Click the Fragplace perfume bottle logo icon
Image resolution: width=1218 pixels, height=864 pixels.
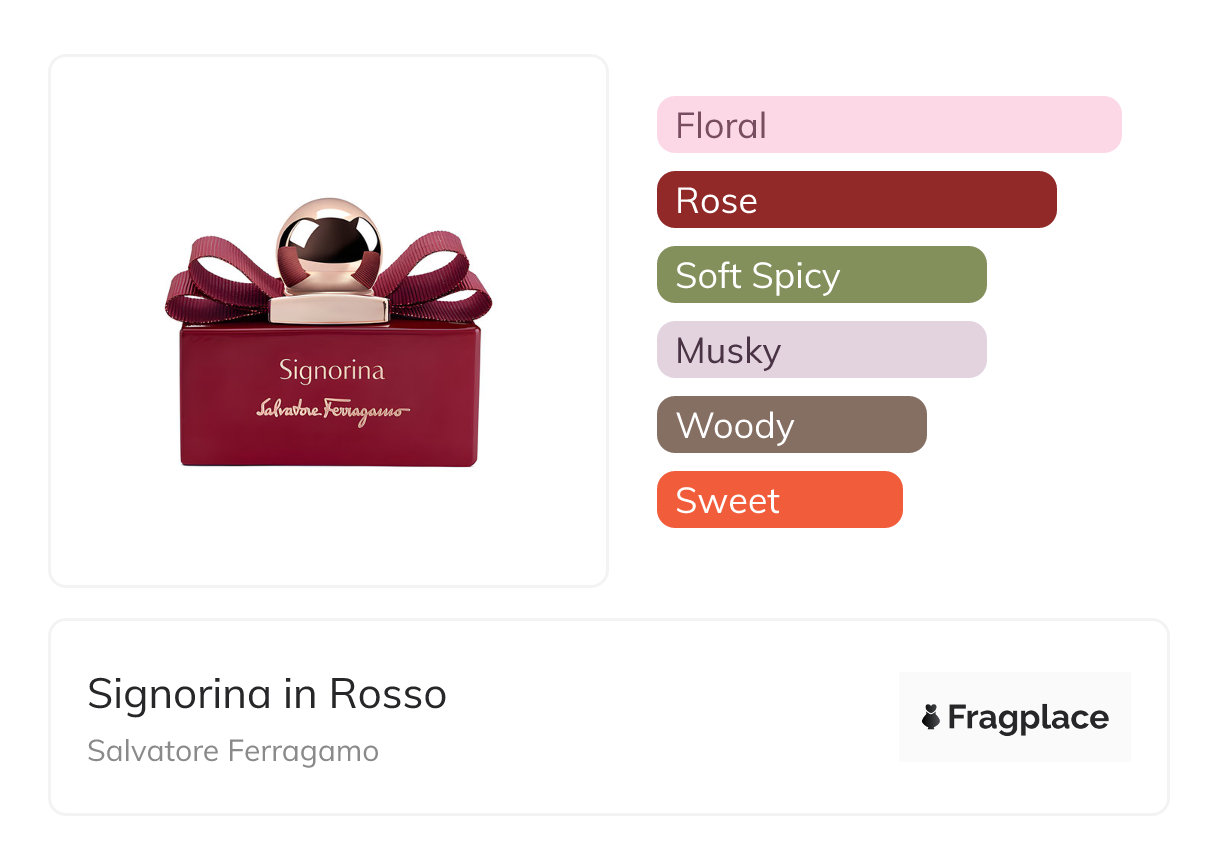pos(931,717)
